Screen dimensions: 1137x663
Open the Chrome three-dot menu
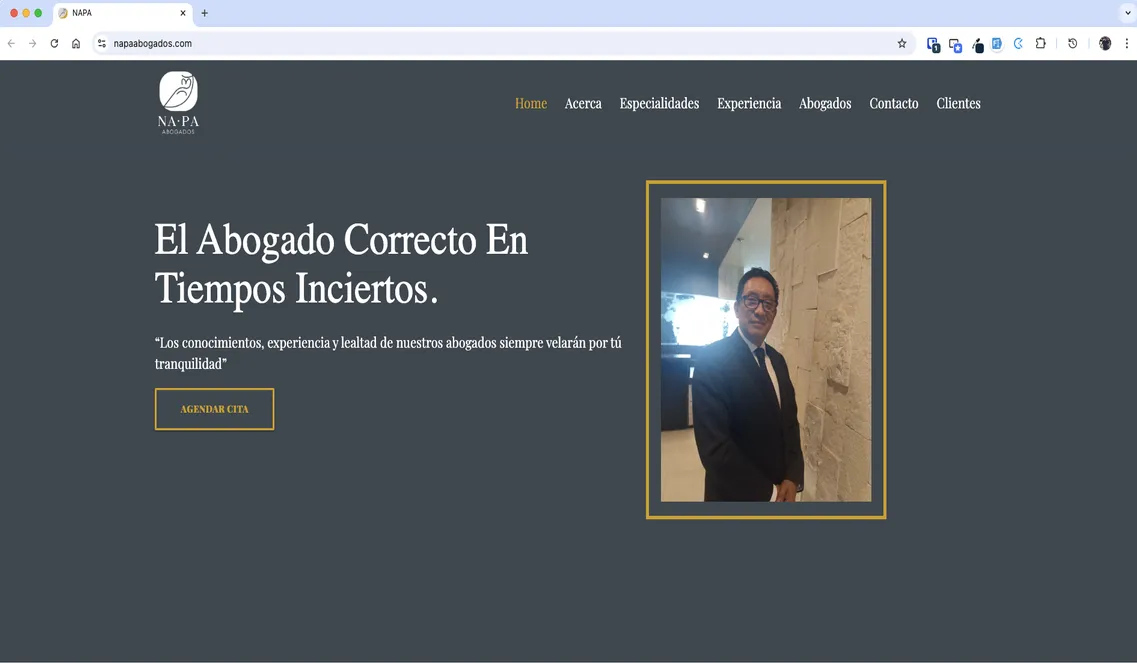click(1127, 44)
